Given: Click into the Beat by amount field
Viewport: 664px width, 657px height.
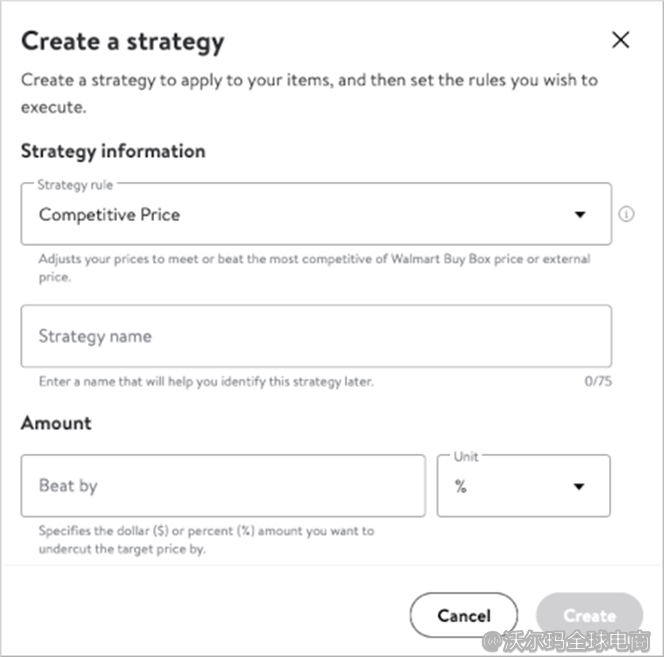Looking at the screenshot, I should point(222,486).
